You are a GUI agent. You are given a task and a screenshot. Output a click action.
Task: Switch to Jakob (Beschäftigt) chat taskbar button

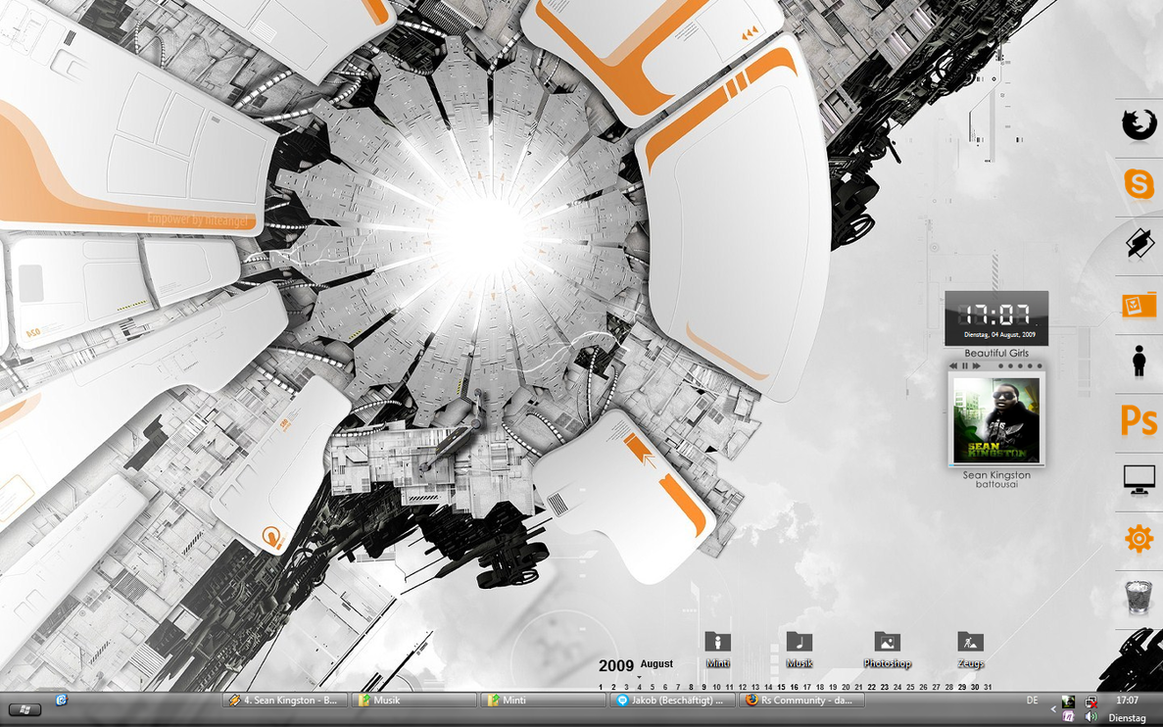[x=670, y=701]
